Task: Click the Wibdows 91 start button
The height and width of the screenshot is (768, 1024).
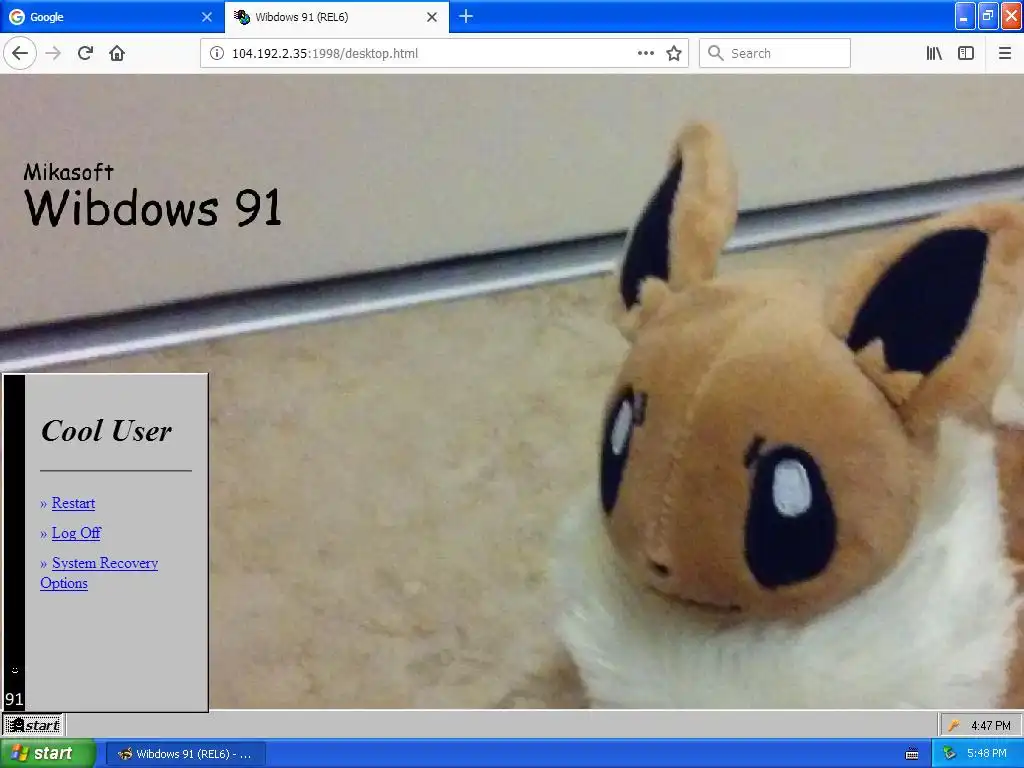Action: tap(33, 725)
